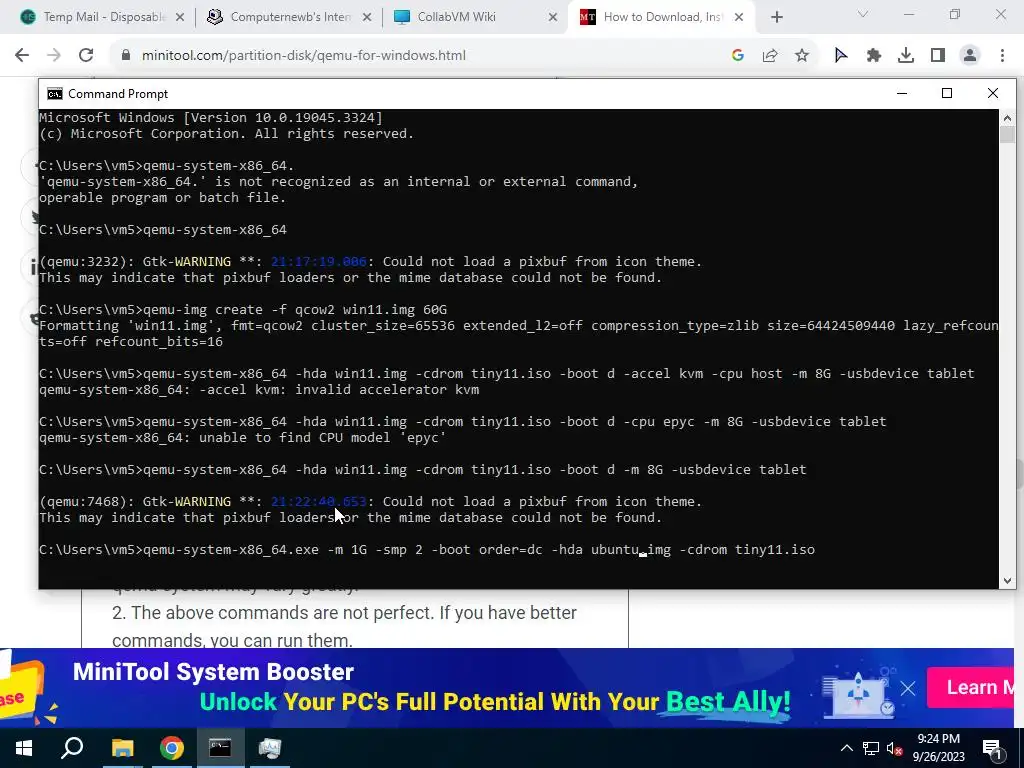Minimize the Command Prompt window
Image resolution: width=1024 pixels, height=768 pixels.
[902, 93]
